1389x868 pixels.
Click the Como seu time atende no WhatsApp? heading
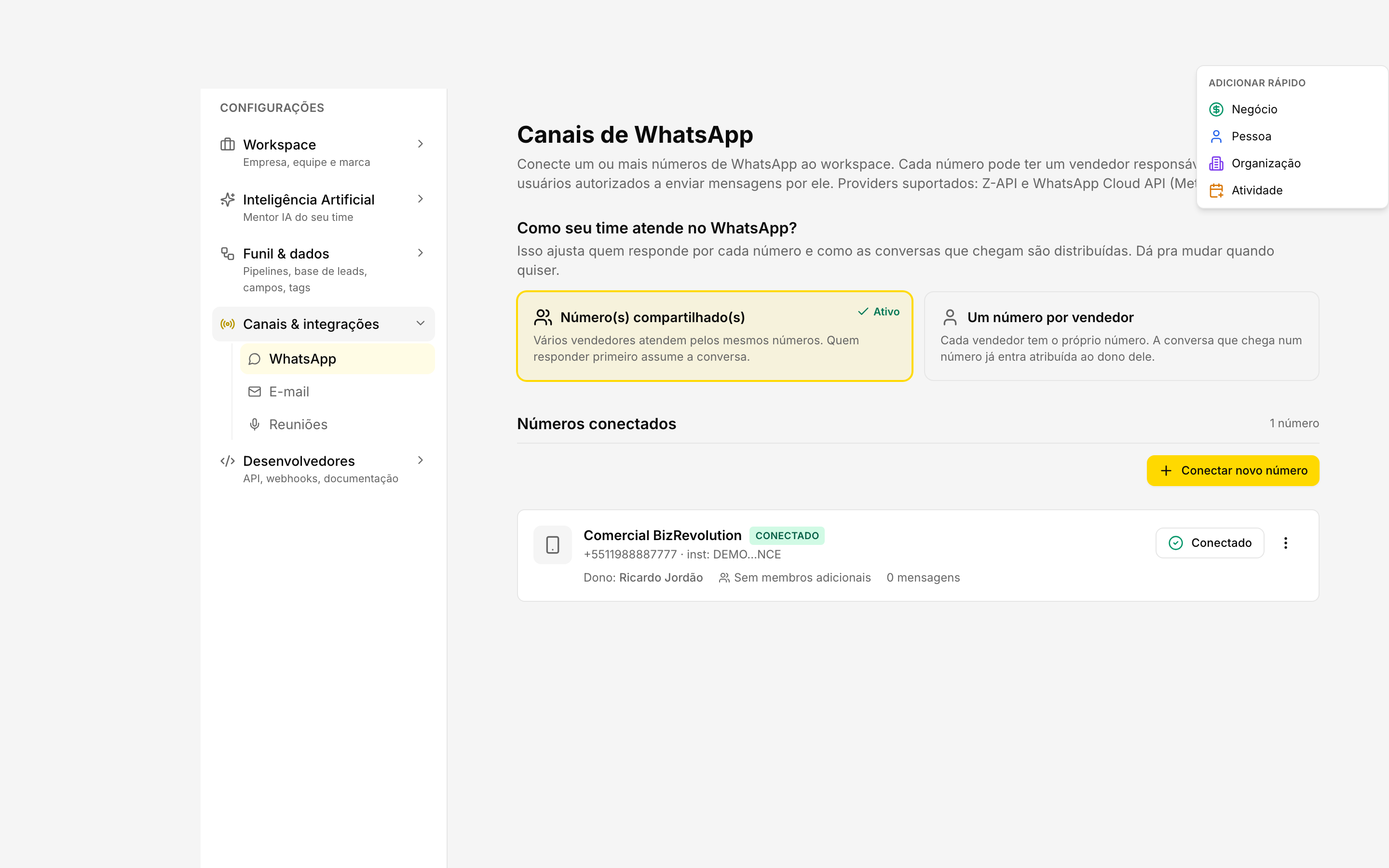[x=656, y=228]
